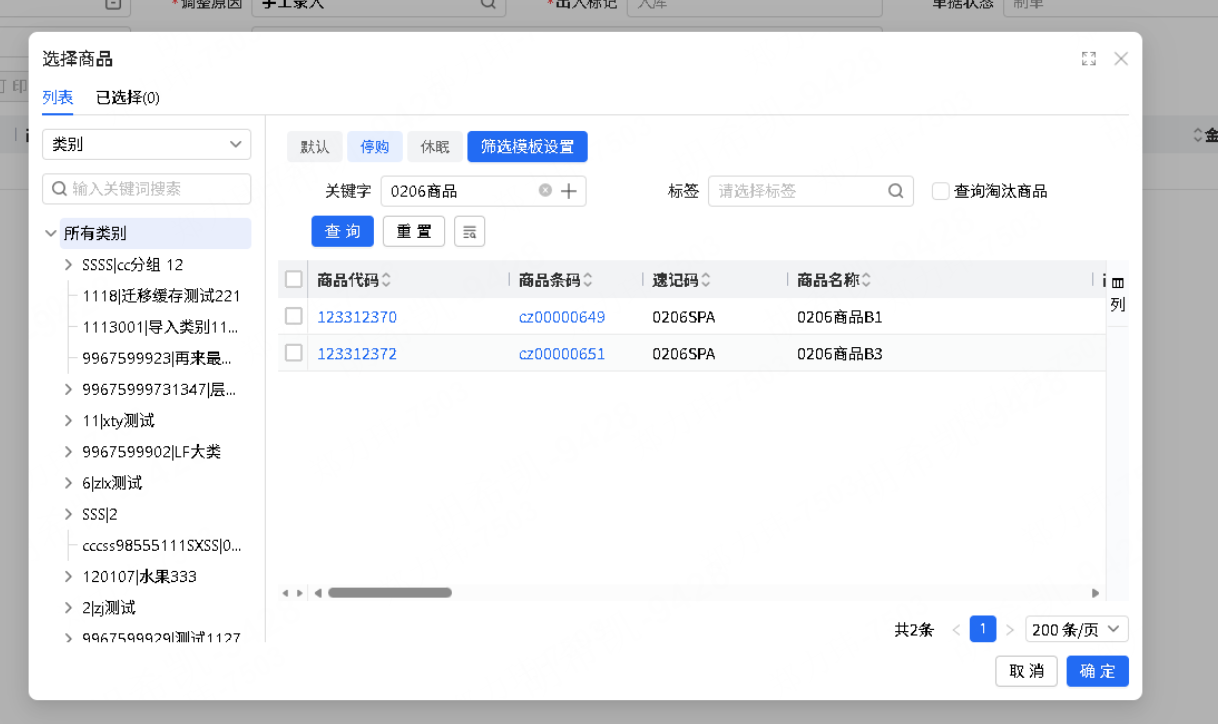Open the 类别 dropdown
Image resolution: width=1218 pixels, height=724 pixels.
point(146,144)
